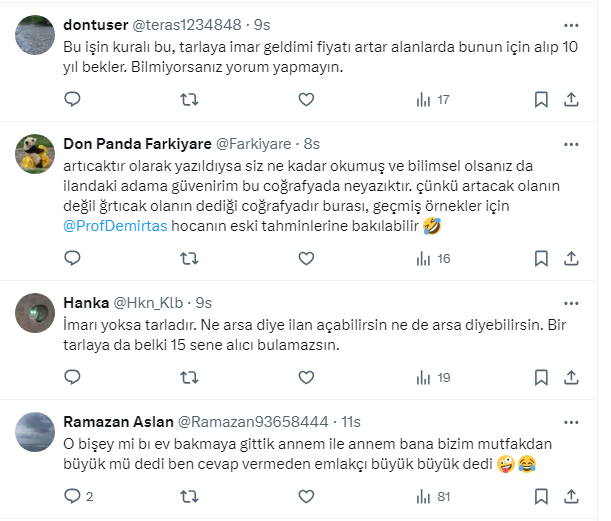Retweet dontuser's tweet
611x521 pixels.
coord(188,100)
